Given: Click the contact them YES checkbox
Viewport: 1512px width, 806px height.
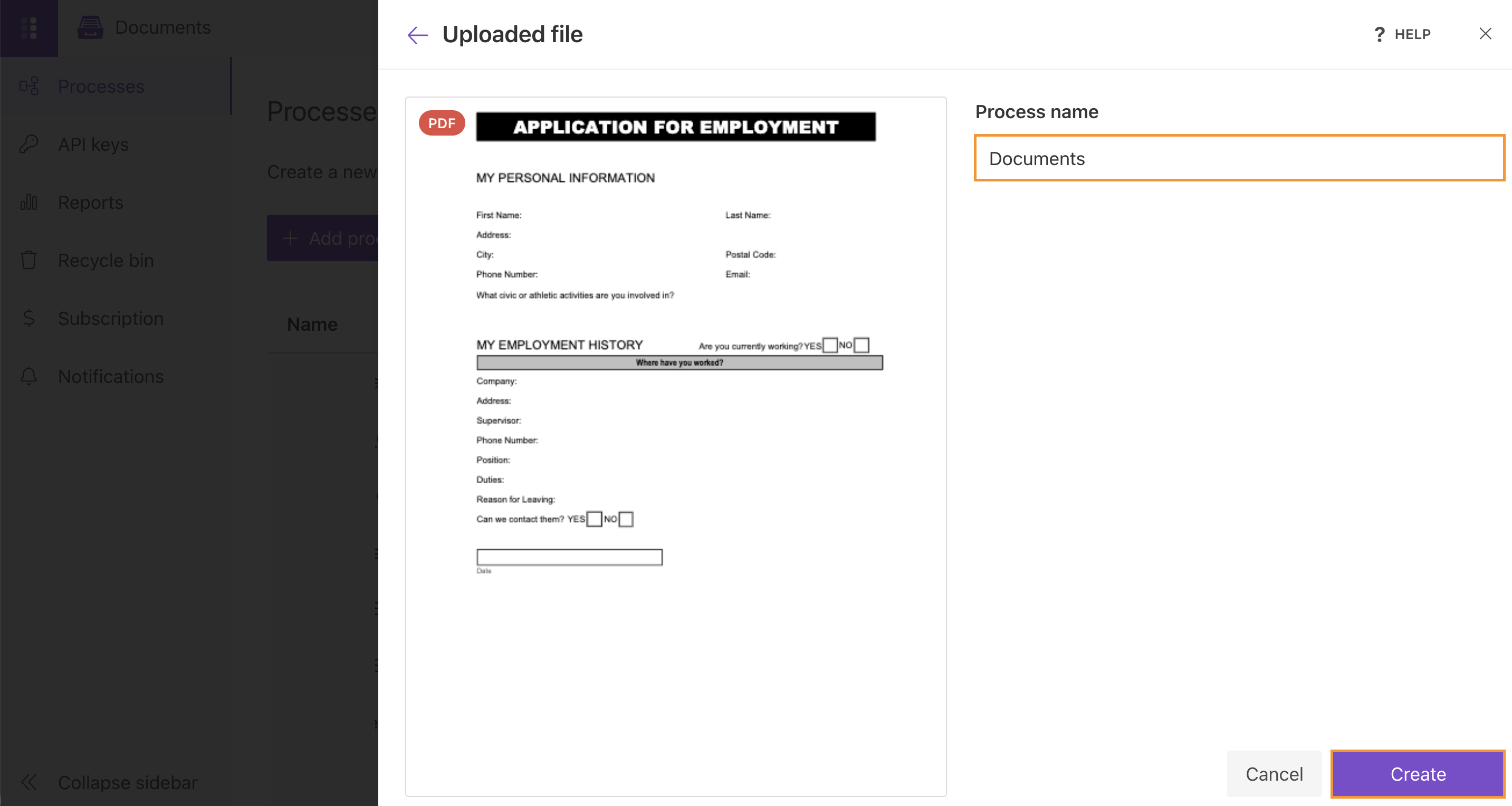Looking at the screenshot, I should [x=594, y=520].
